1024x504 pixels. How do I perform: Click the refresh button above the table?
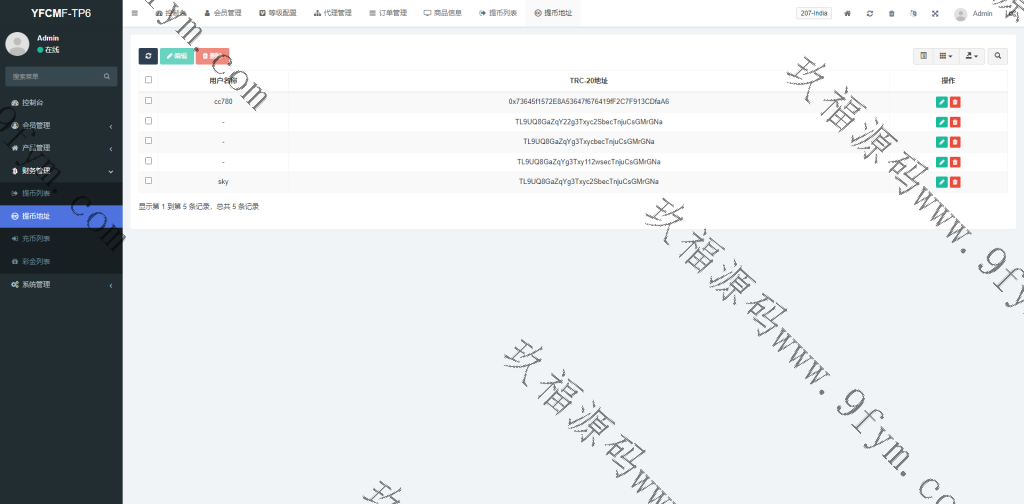point(148,57)
